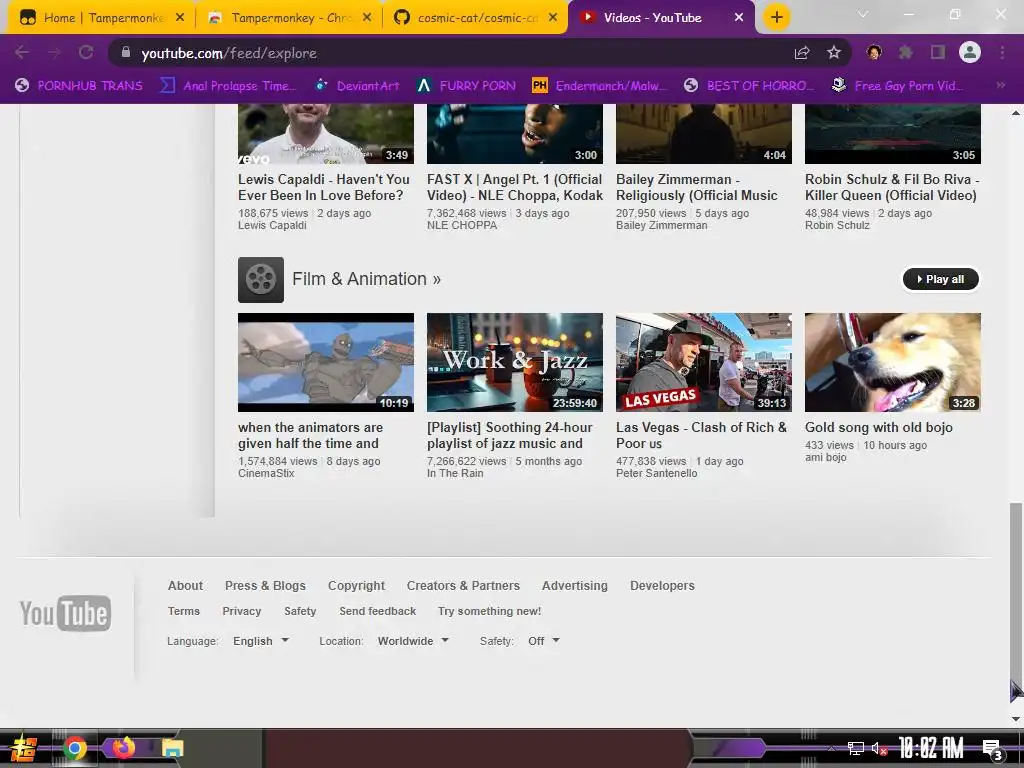Open the animated robot video thumbnail

326,362
